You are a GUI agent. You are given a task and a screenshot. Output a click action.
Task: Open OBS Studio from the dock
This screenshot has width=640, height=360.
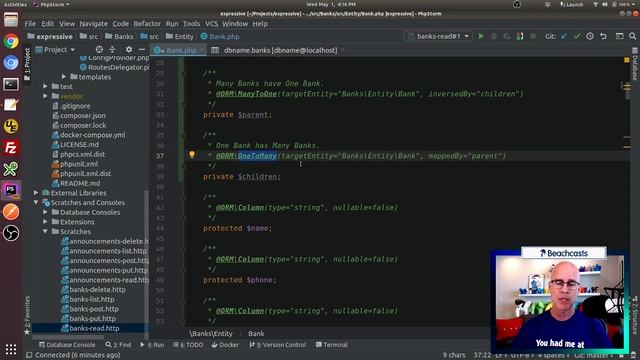11,233
